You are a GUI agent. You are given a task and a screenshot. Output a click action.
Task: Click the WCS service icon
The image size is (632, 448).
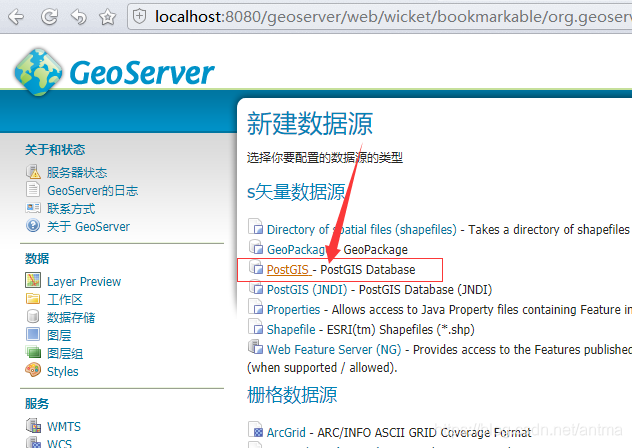point(33,442)
